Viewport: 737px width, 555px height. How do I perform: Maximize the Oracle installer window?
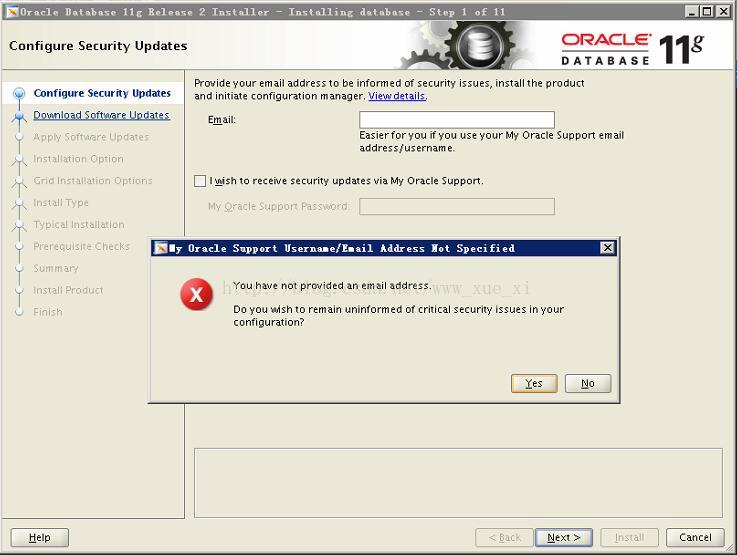point(706,11)
